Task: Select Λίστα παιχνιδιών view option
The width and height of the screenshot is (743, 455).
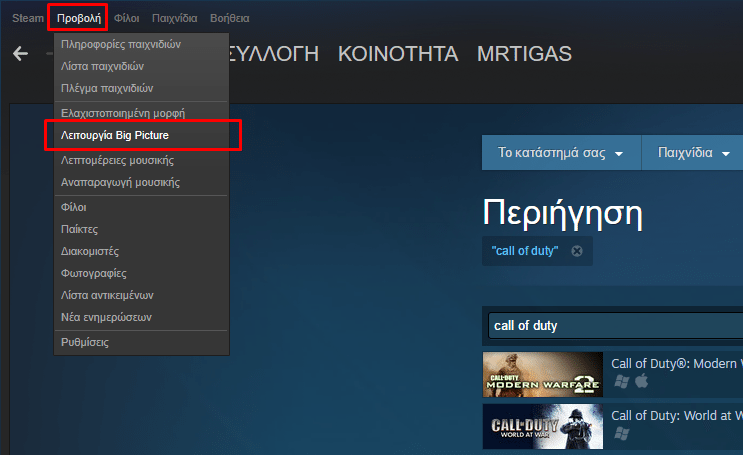Action: click(141, 66)
